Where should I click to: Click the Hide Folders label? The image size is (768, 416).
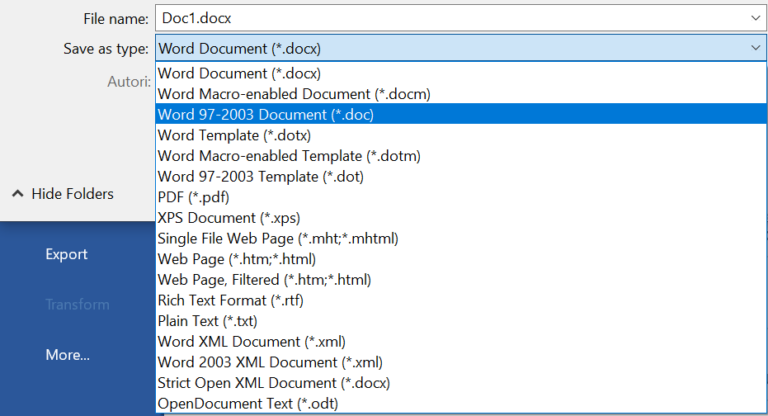pos(72,194)
